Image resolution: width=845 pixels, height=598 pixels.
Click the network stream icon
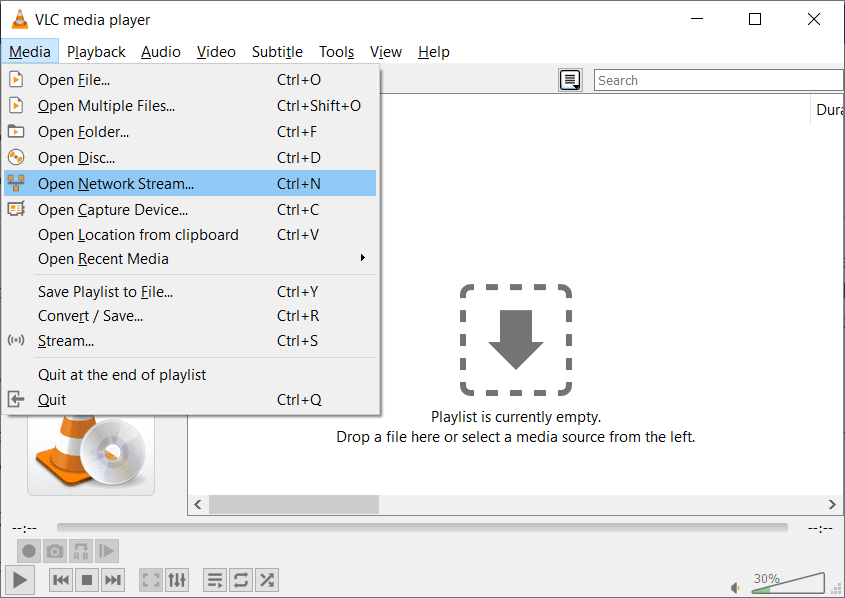(x=16, y=183)
